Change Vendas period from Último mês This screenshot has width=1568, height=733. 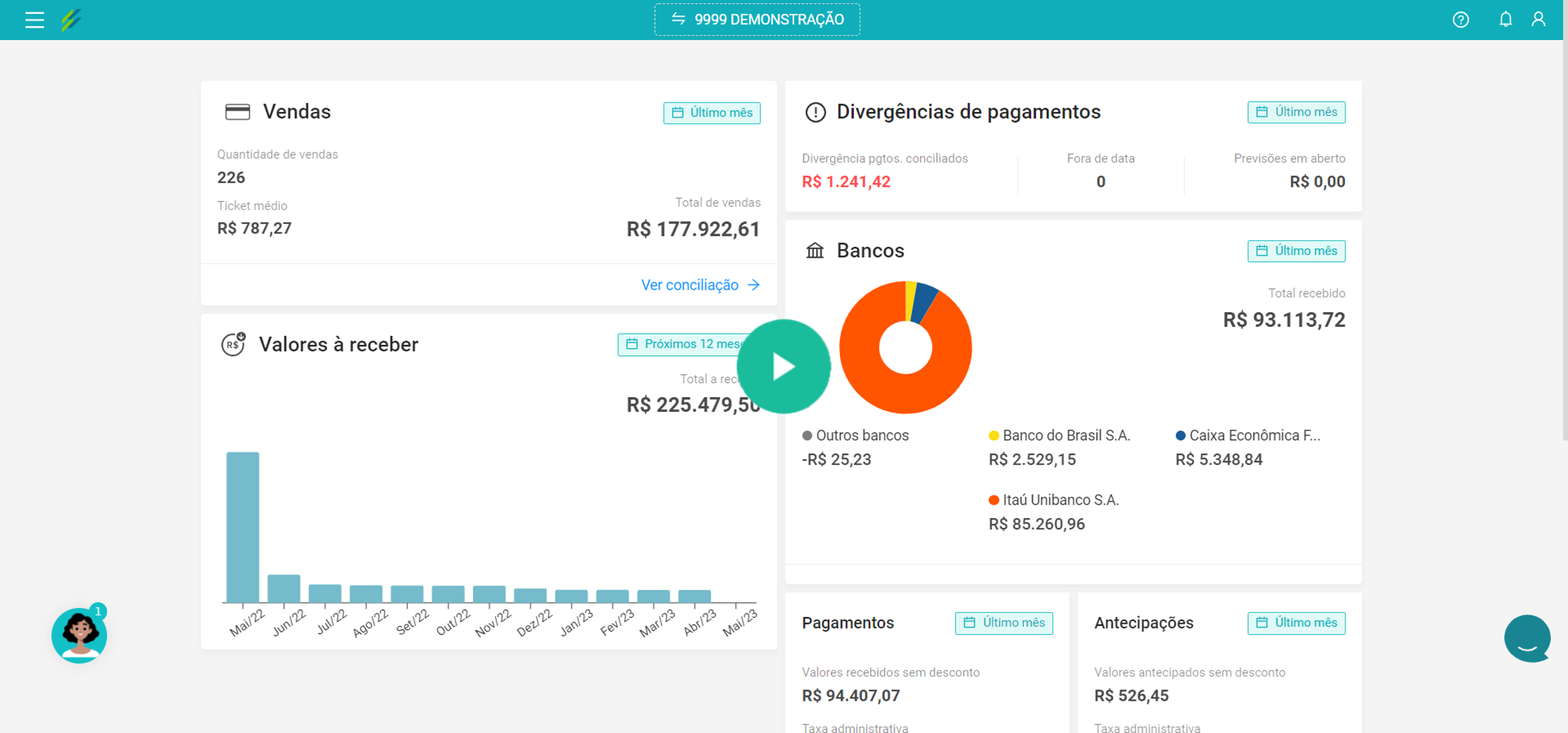coord(712,113)
